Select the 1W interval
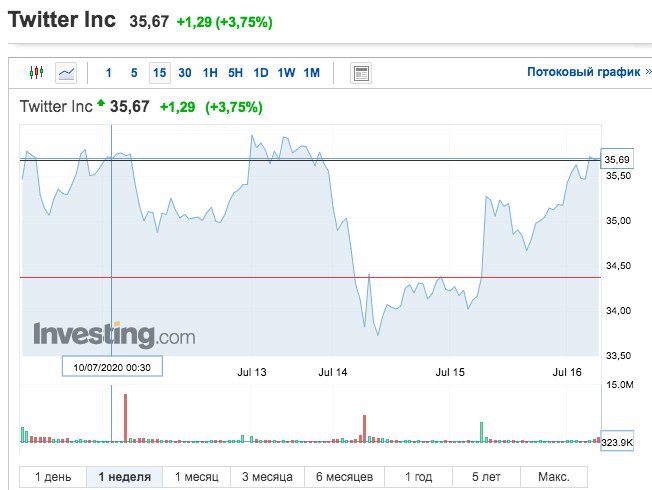Viewport: 652px width, 490px height. coord(286,72)
